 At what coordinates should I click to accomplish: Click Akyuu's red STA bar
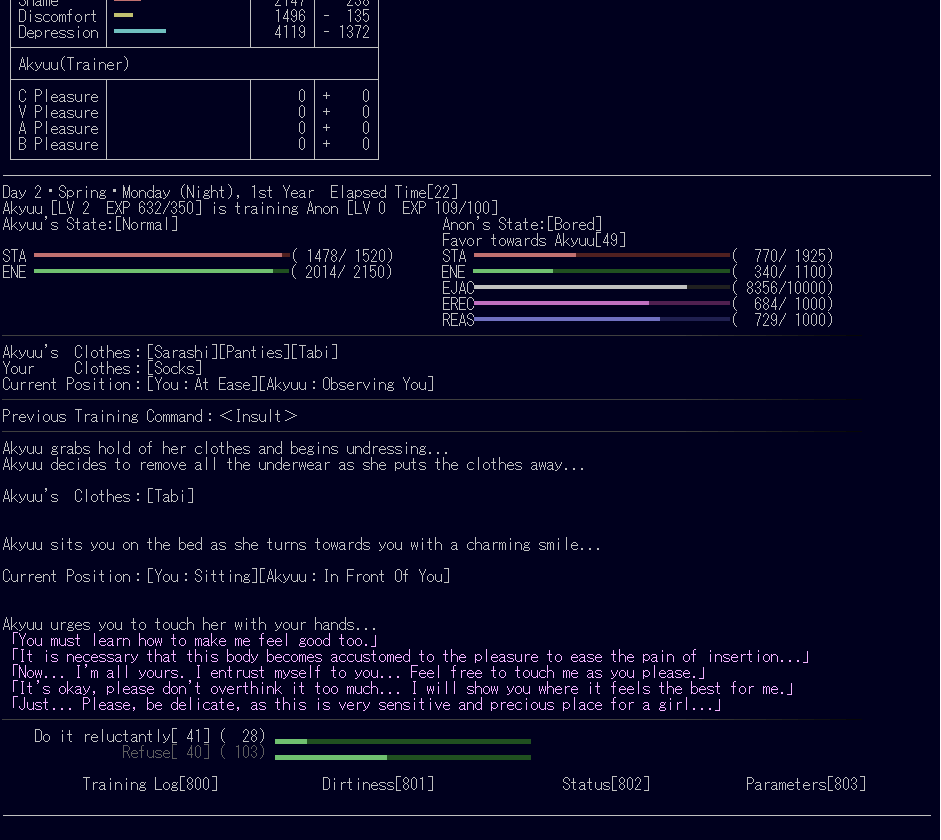point(162,256)
